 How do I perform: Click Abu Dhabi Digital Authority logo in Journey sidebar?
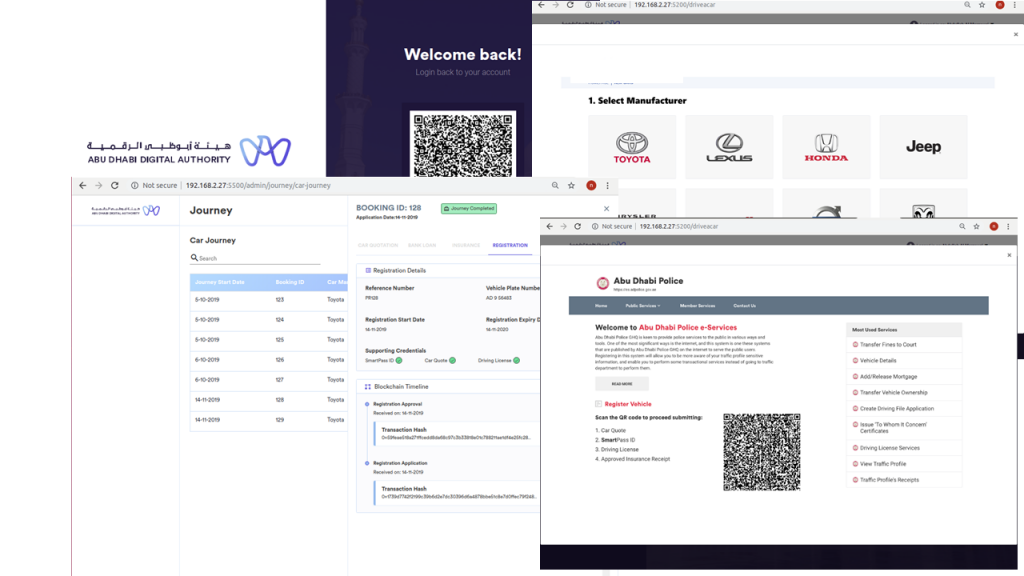[125, 210]
